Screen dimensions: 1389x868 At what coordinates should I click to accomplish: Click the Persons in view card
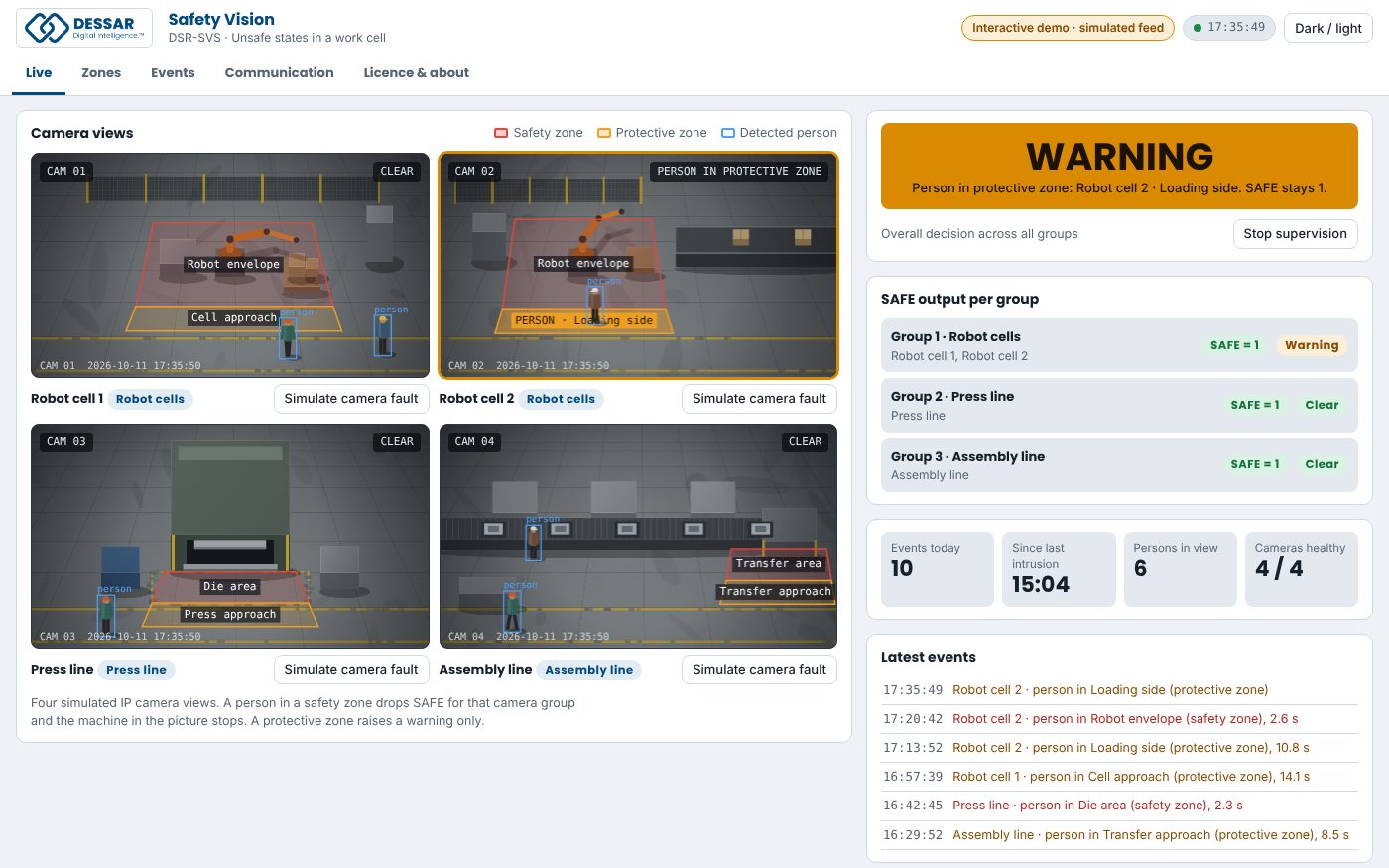[x=1180, y=569]
